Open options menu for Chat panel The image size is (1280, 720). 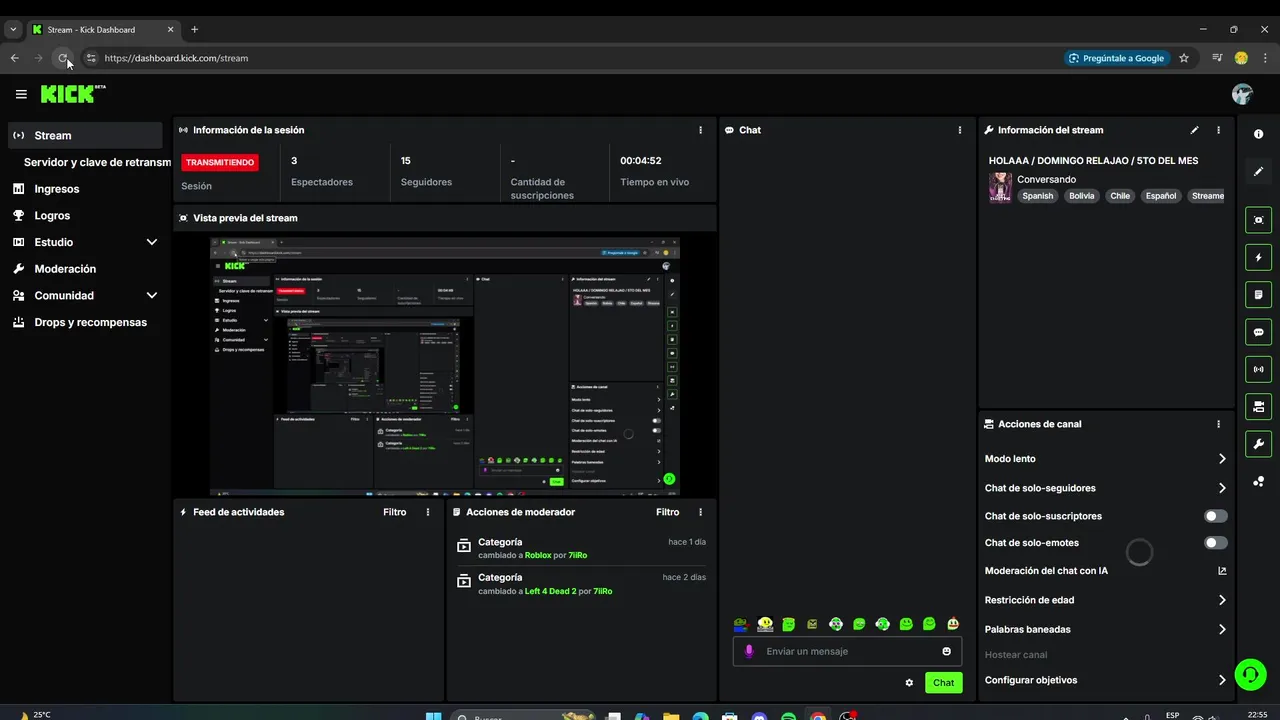pos(960,130)
